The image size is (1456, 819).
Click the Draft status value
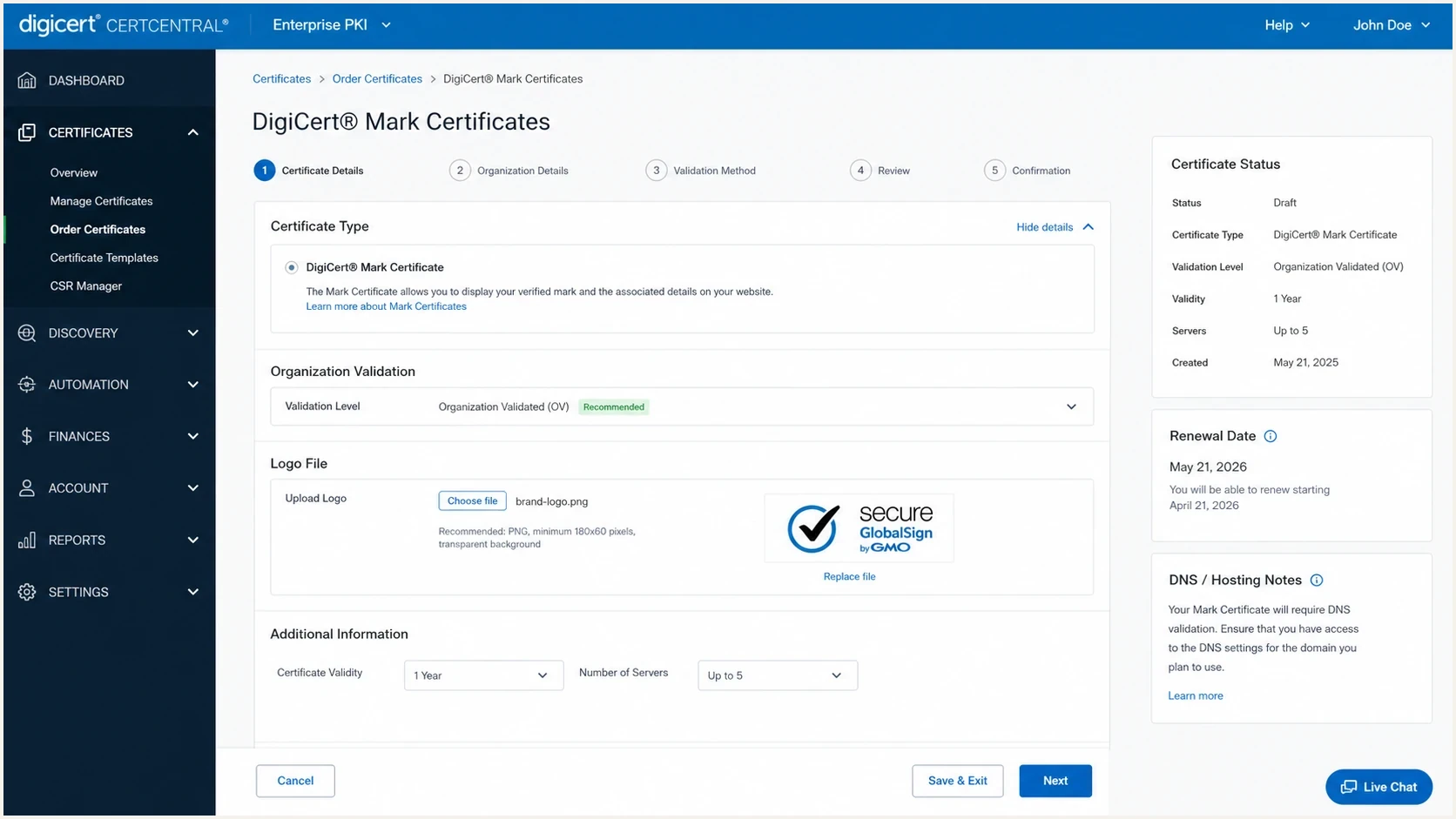1284,203
